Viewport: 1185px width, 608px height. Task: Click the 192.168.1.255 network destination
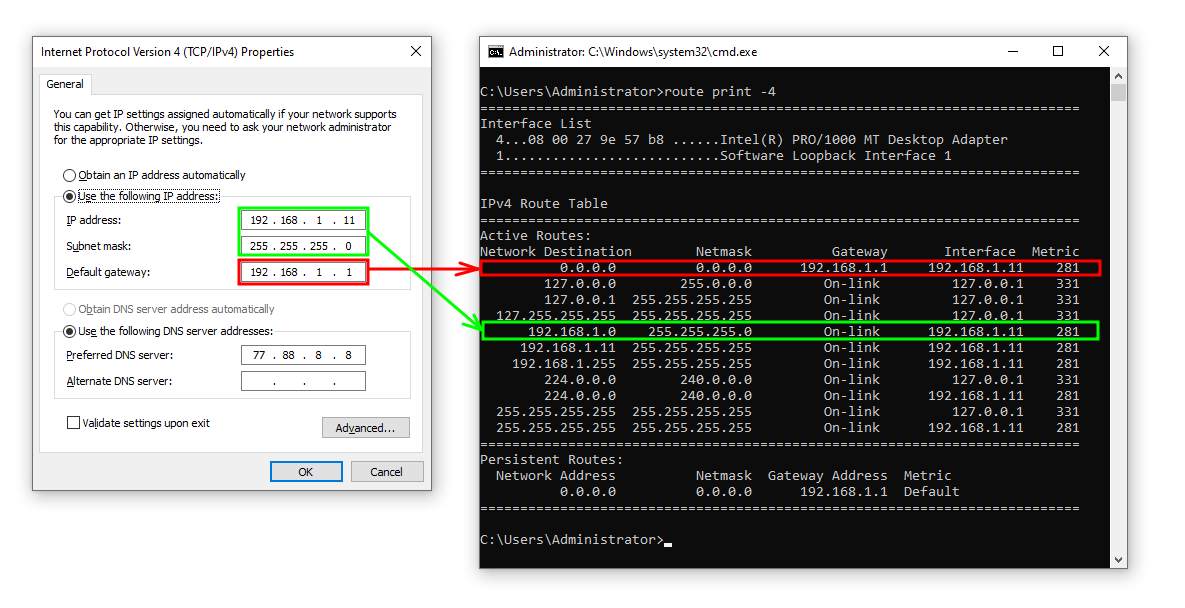[564, 363]
